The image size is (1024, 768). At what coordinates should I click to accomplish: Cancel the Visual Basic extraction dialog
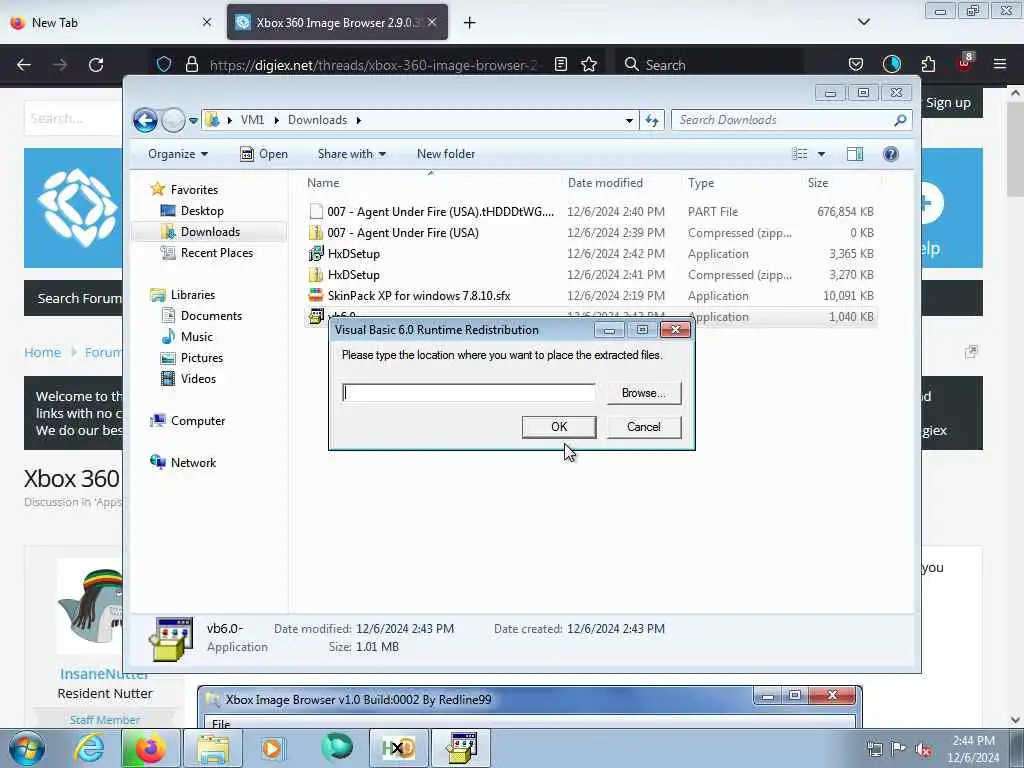[643, 426]
